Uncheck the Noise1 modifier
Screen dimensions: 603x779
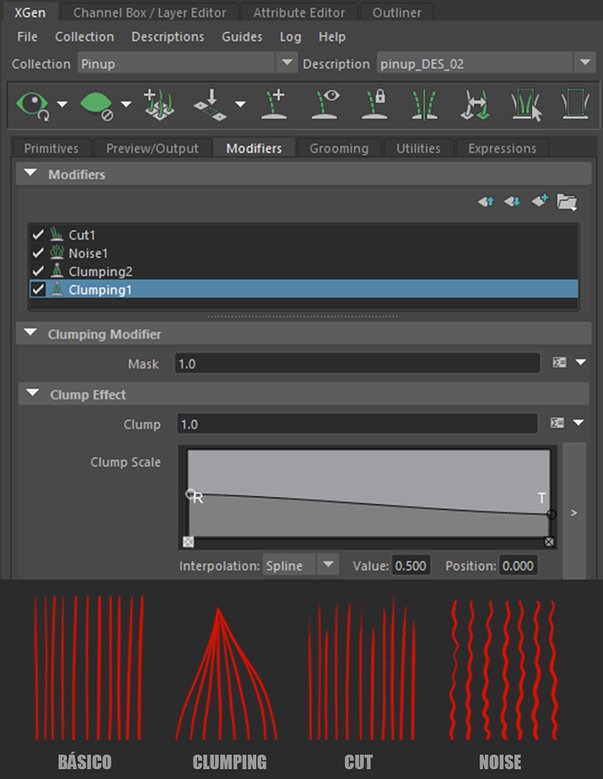38,253
